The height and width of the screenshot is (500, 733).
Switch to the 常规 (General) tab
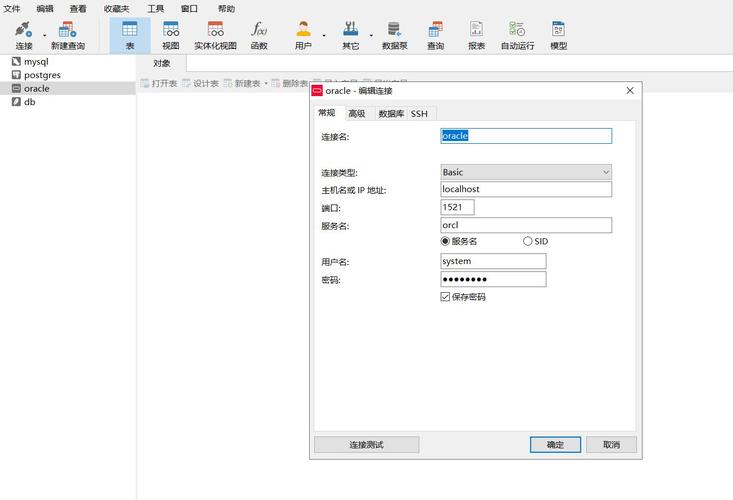click(327, 113)
